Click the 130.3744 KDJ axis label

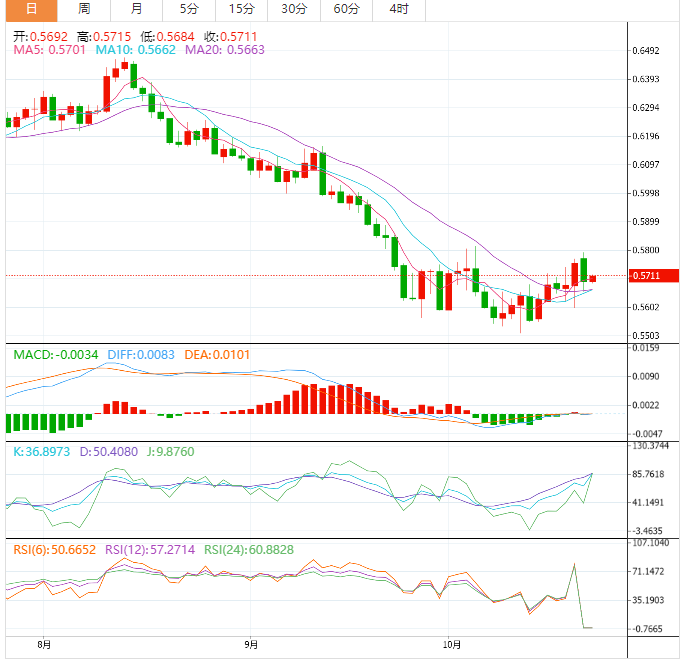pos(651,446)
